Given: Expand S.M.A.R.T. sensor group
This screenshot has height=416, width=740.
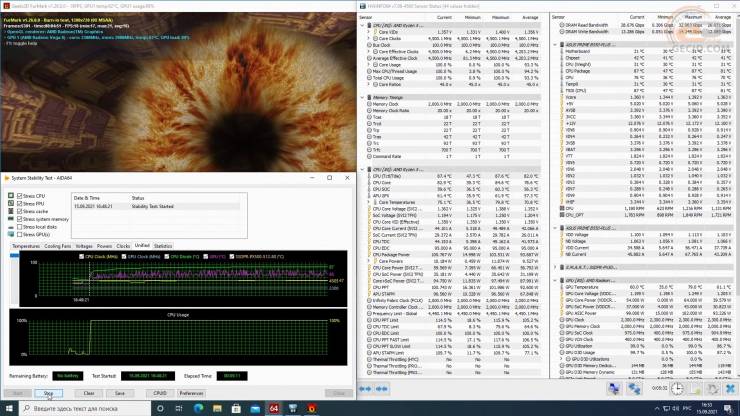Looking at the screenshot, I should [555, 267].
